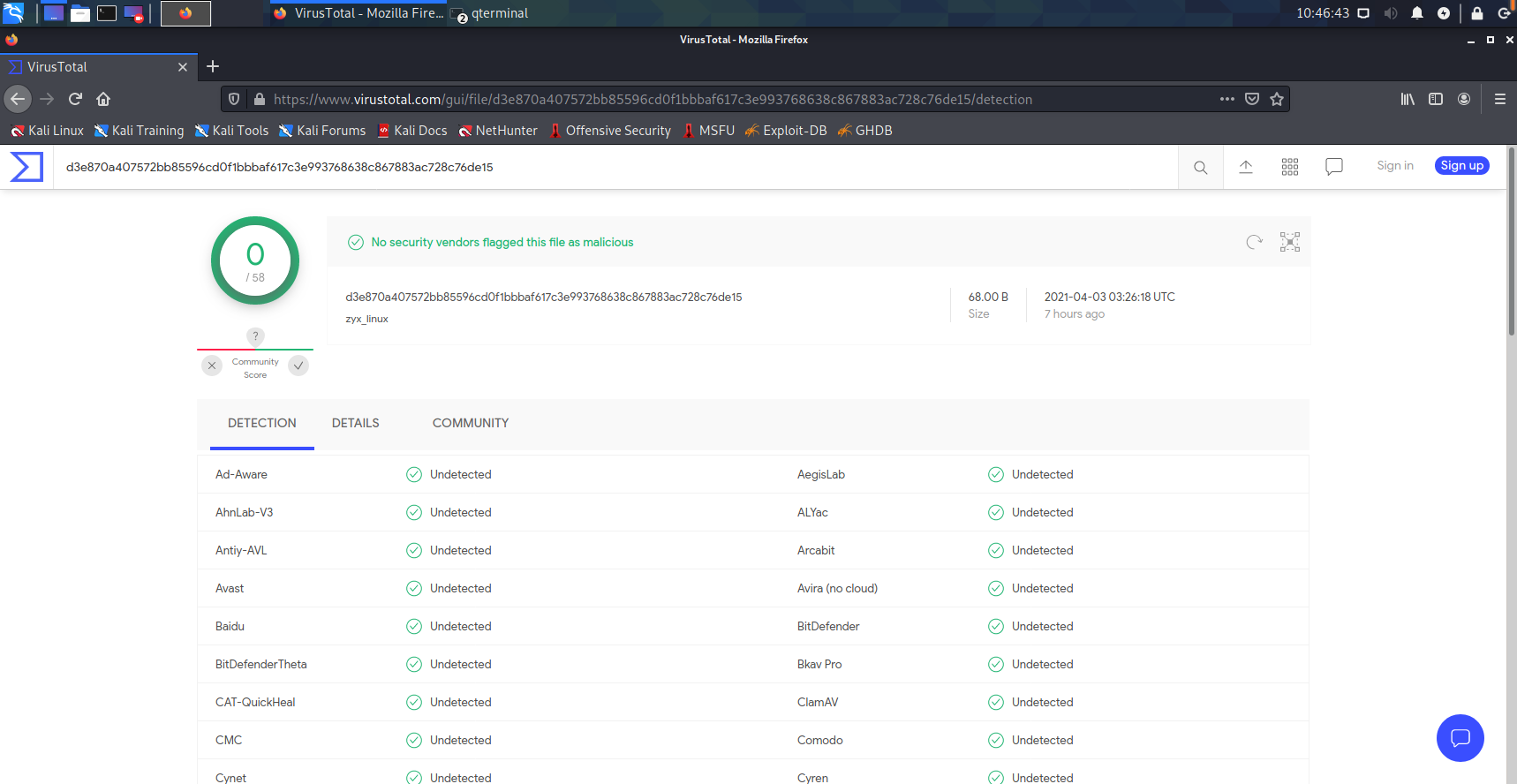
Task: Open GHDB bookmark
Action: click(865, 131)
